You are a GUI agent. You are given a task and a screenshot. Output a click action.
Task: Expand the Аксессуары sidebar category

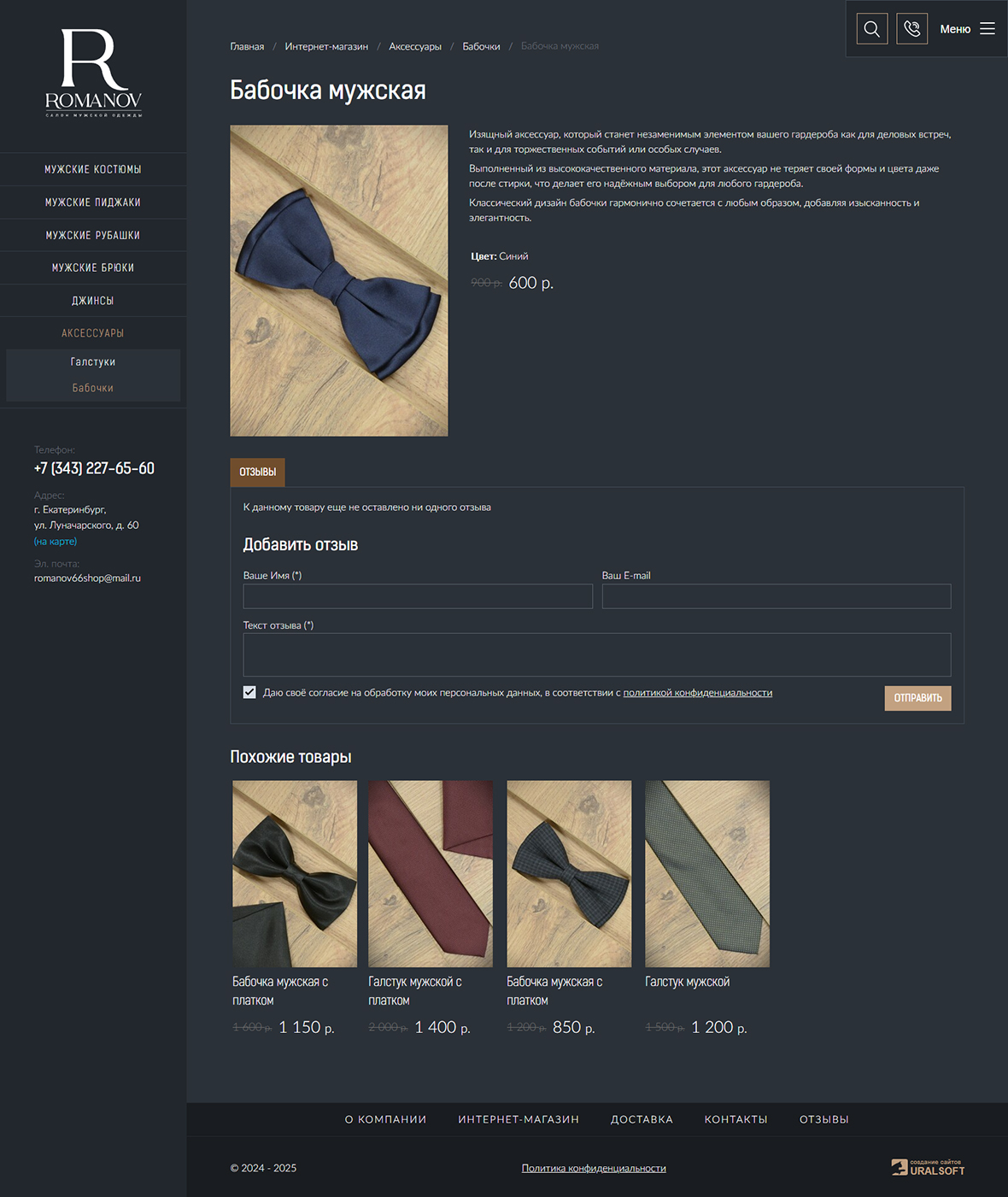pyautogui.click(x=93, y=333)
